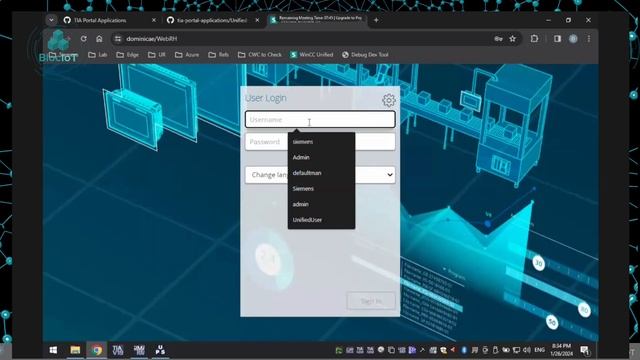Screen dimensions: 640x360
Task: Switch to the TIA Portal Applications tab
Action: click(x=100, y=20)
